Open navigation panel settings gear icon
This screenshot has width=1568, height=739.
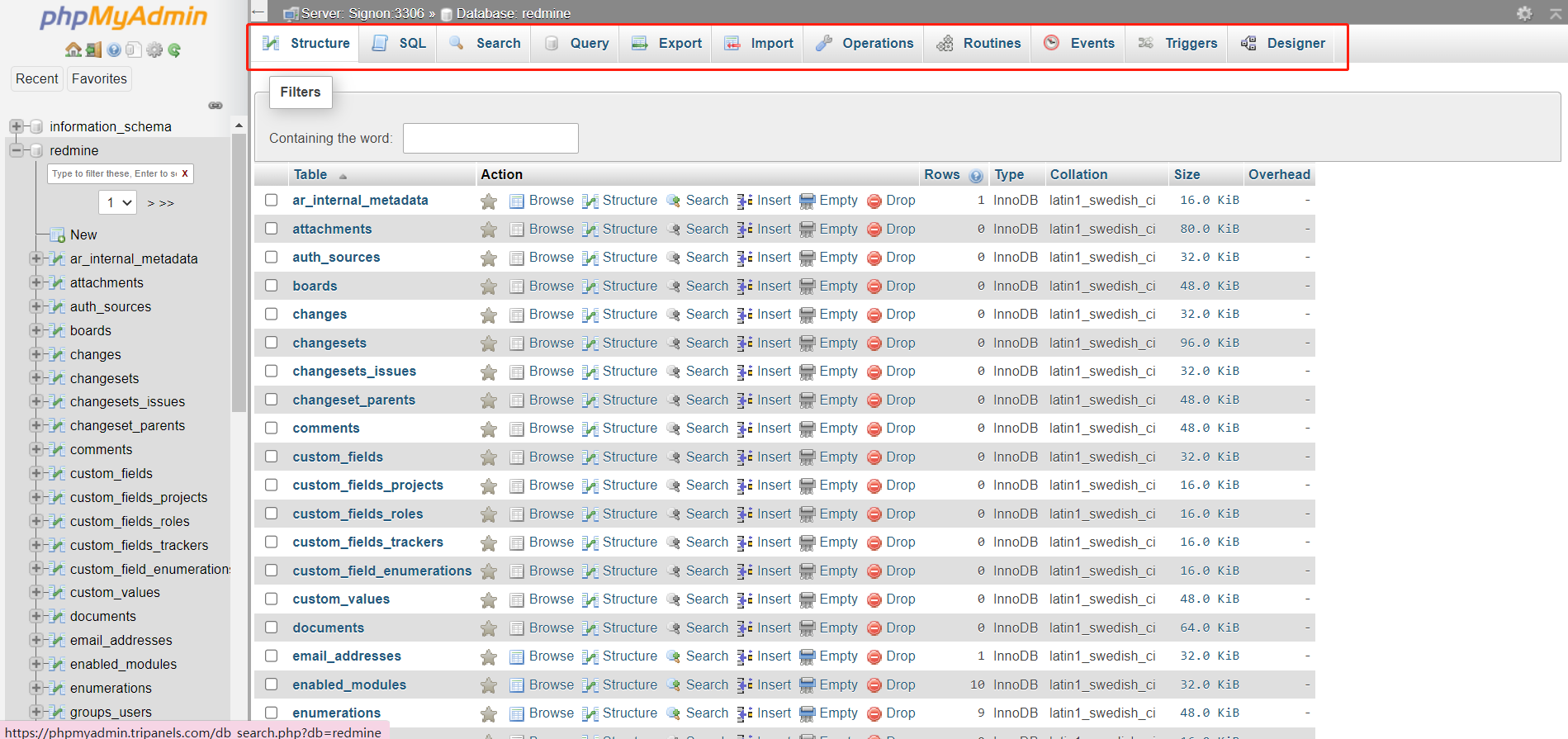click(x=154, y=50)
